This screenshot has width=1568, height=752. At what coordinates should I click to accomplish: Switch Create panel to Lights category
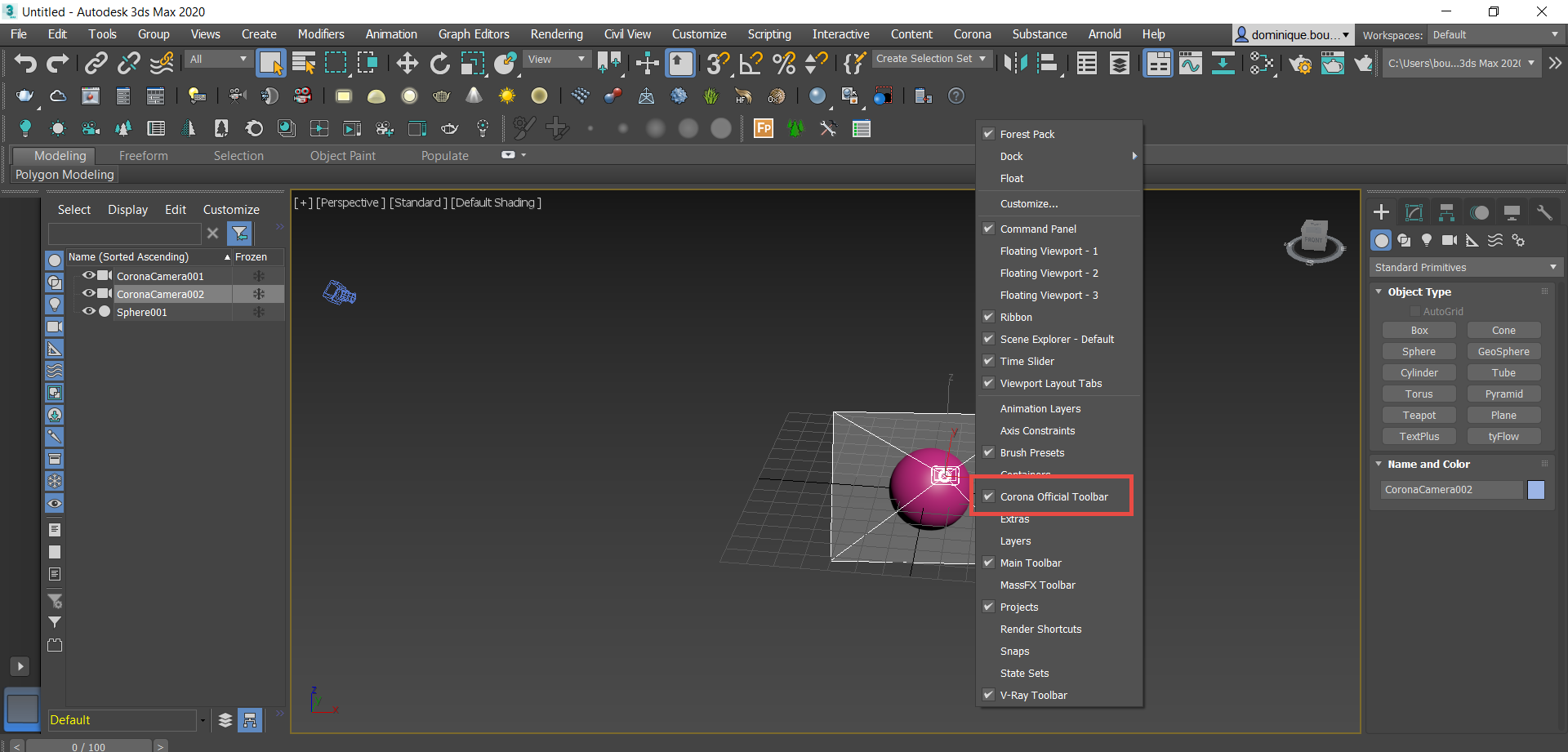1427,240
